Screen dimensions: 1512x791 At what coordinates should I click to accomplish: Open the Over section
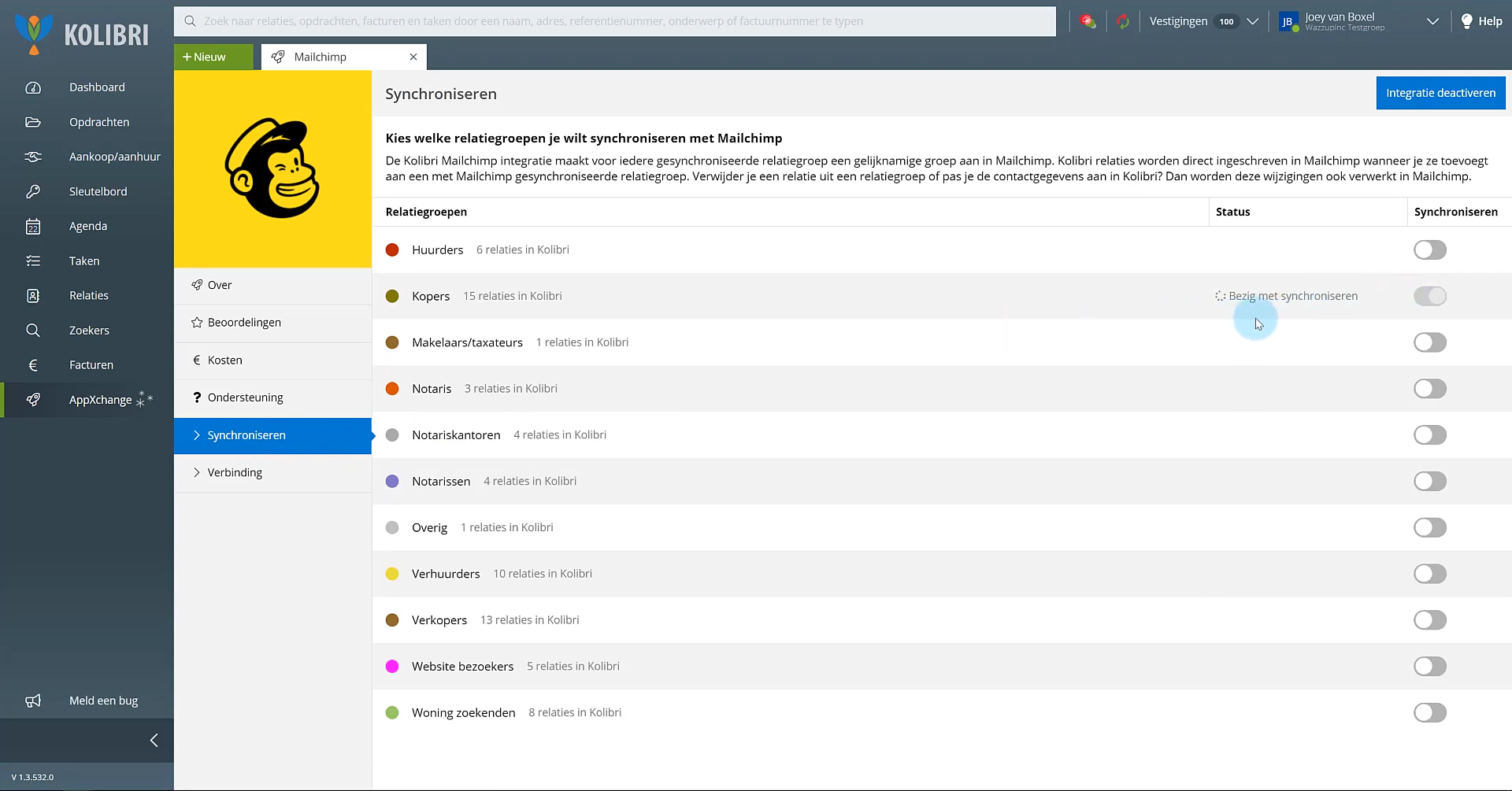272,285
